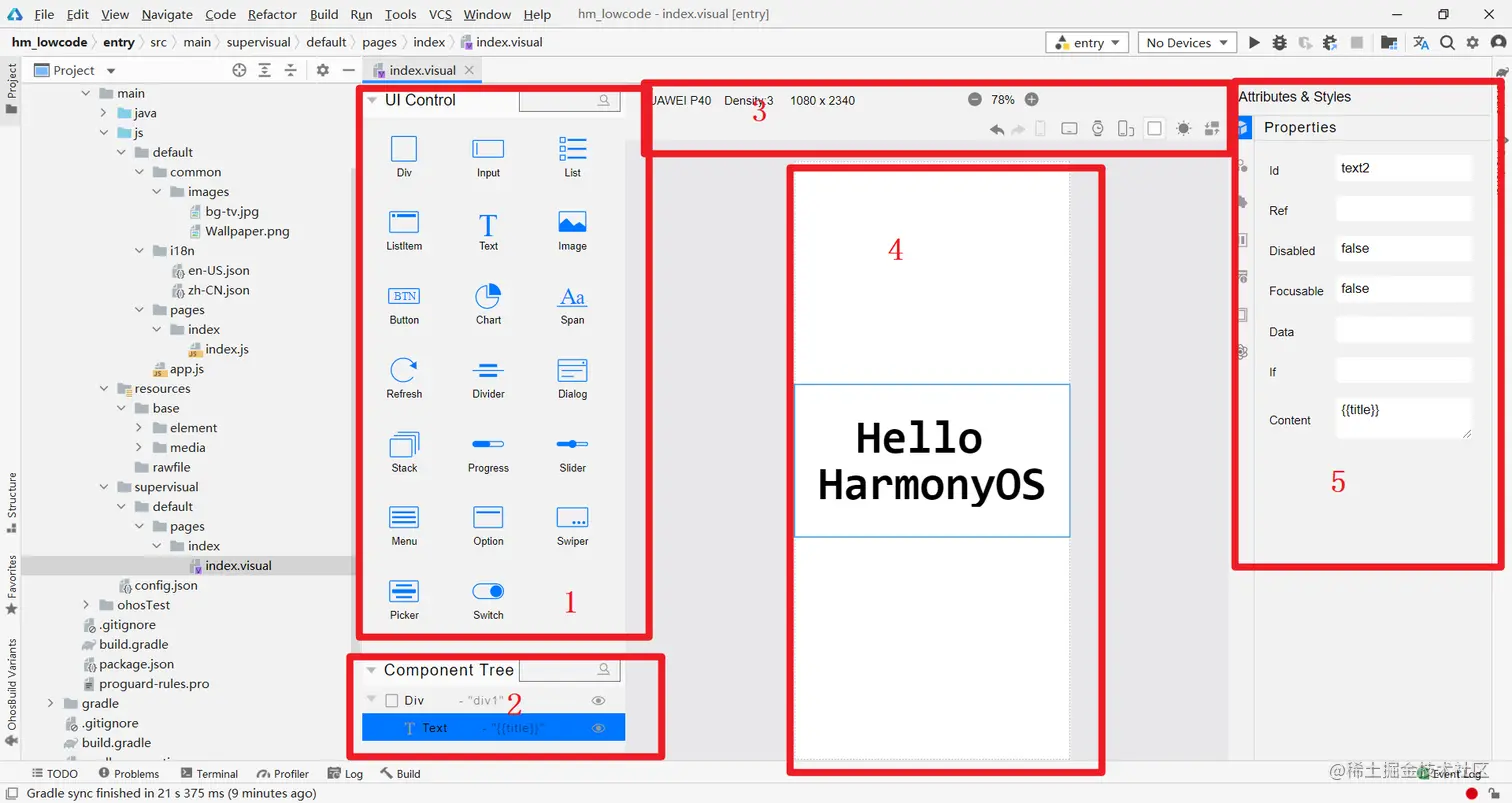The width and height of the screenshot is (1512, 803).
Task: Pick the Swiper component icon
Action: [x=572, y=517]
